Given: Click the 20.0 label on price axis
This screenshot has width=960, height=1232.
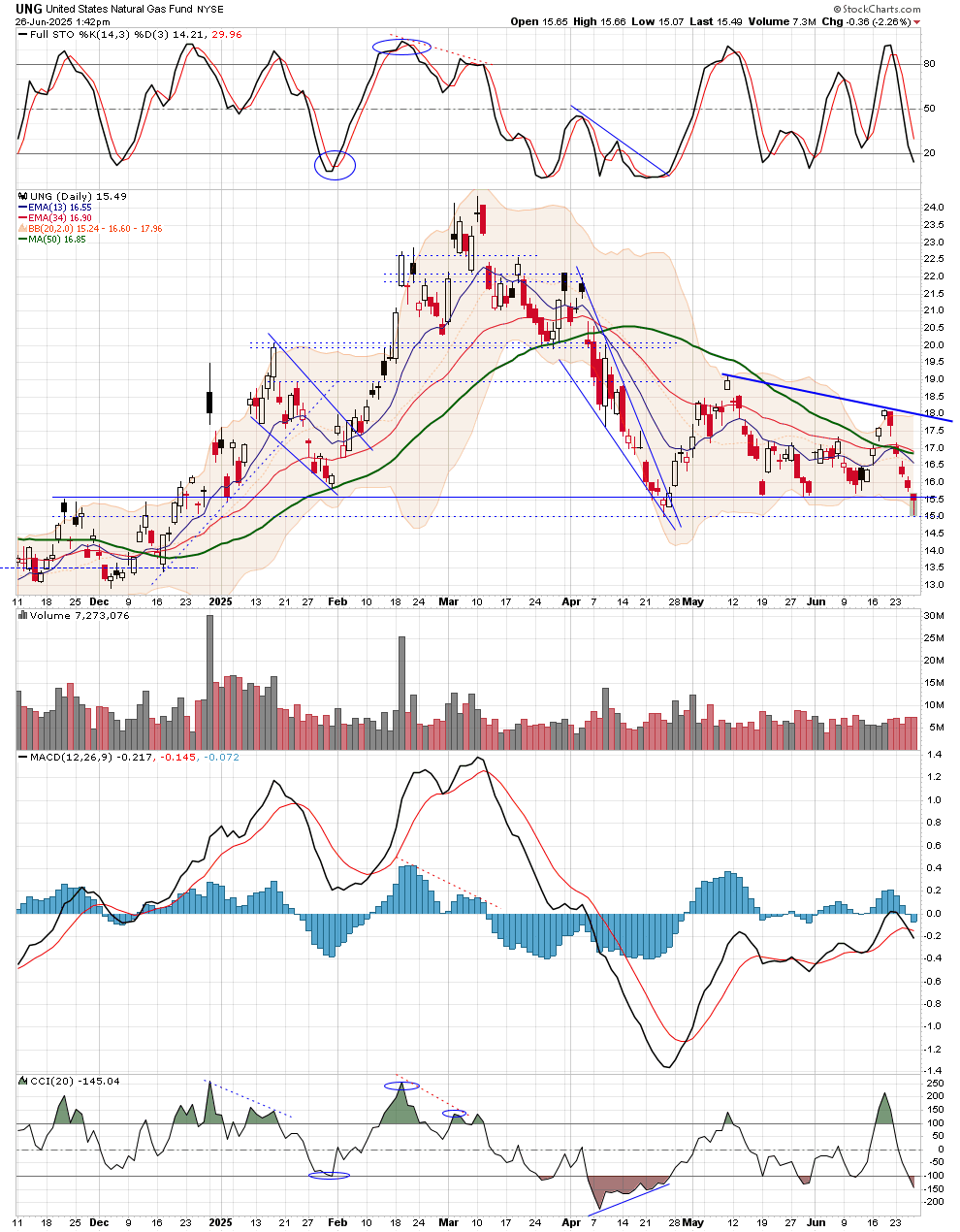Looking at the screenshot, I should coord(934,344).
